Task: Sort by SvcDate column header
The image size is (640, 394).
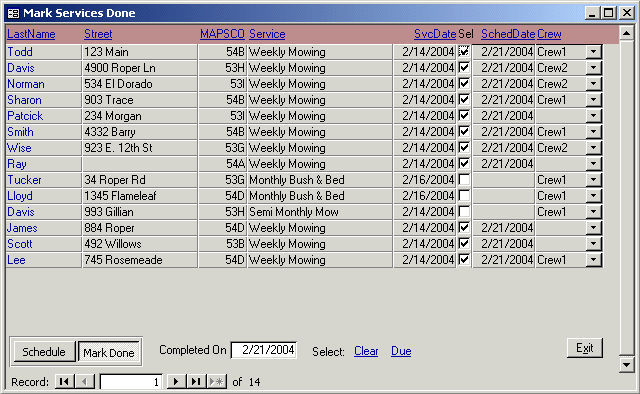Action: click(435, 34)
